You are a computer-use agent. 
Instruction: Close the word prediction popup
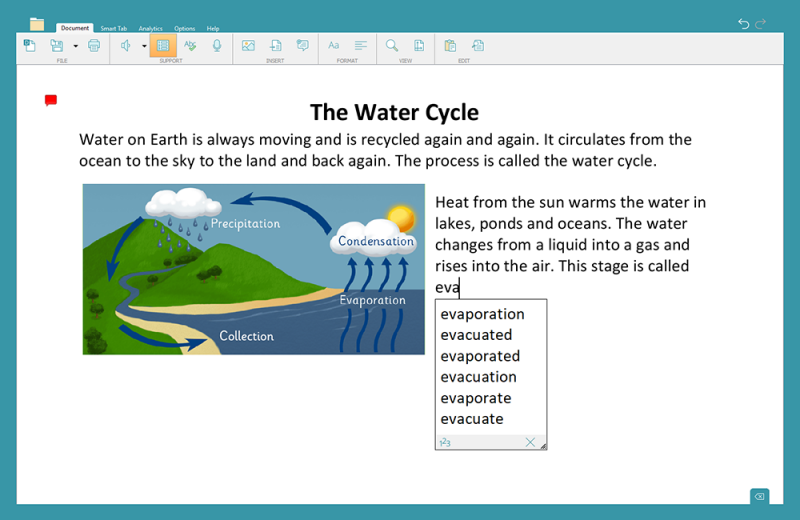click(530, 442)
